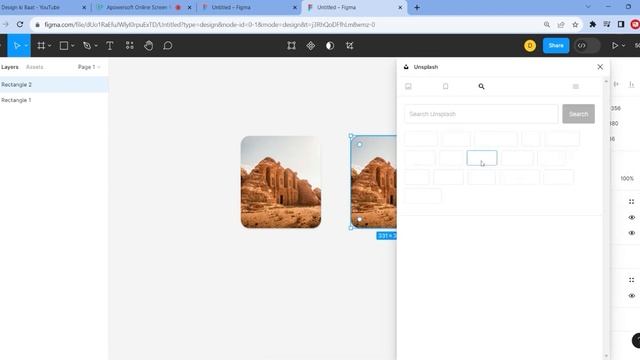The height and width of the screenshot is (360, 640).
Task: Click the Unsplash Search button
Action: (578, 114)
